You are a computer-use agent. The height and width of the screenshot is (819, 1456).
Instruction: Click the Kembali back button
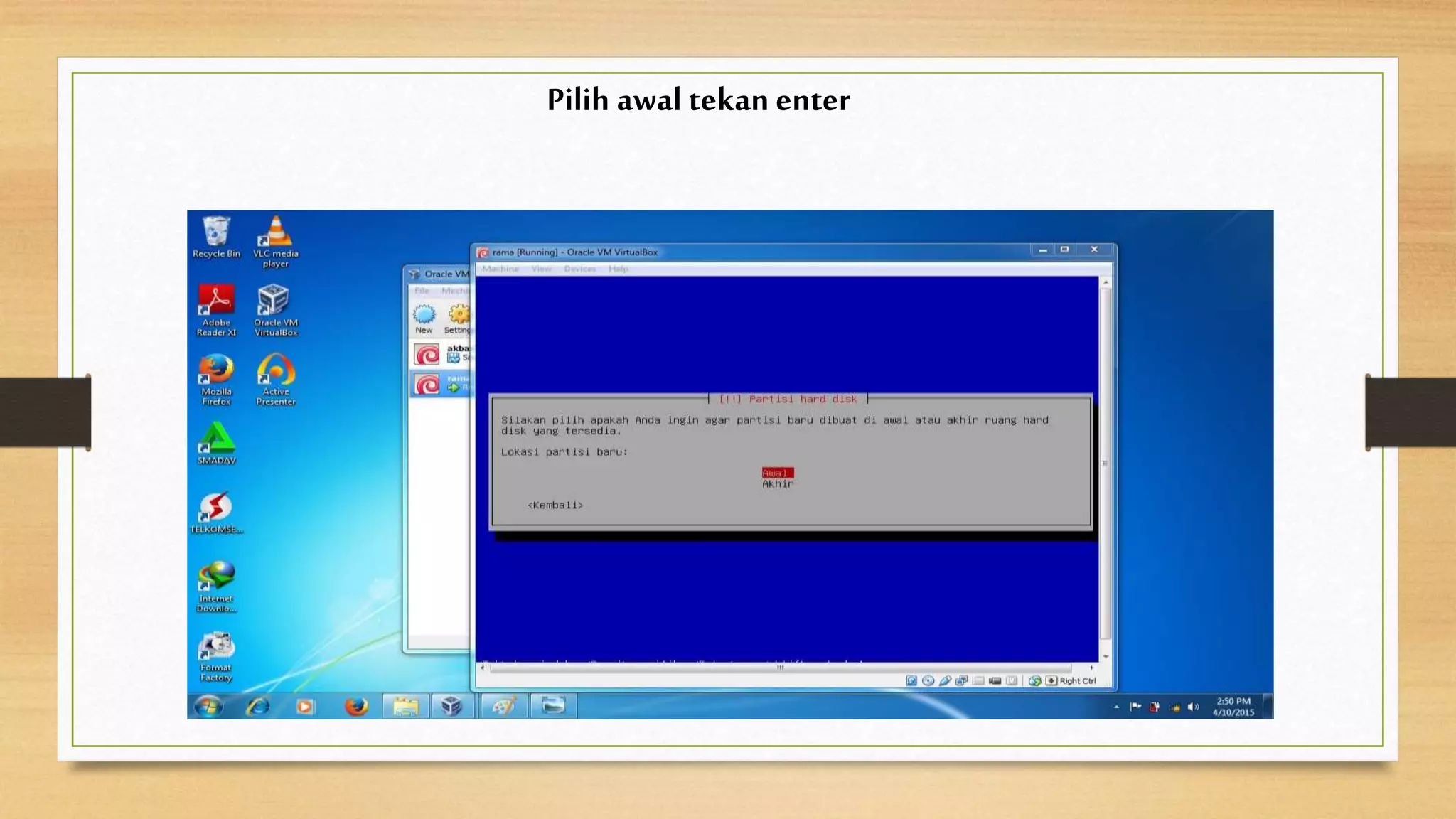[555, 505]
